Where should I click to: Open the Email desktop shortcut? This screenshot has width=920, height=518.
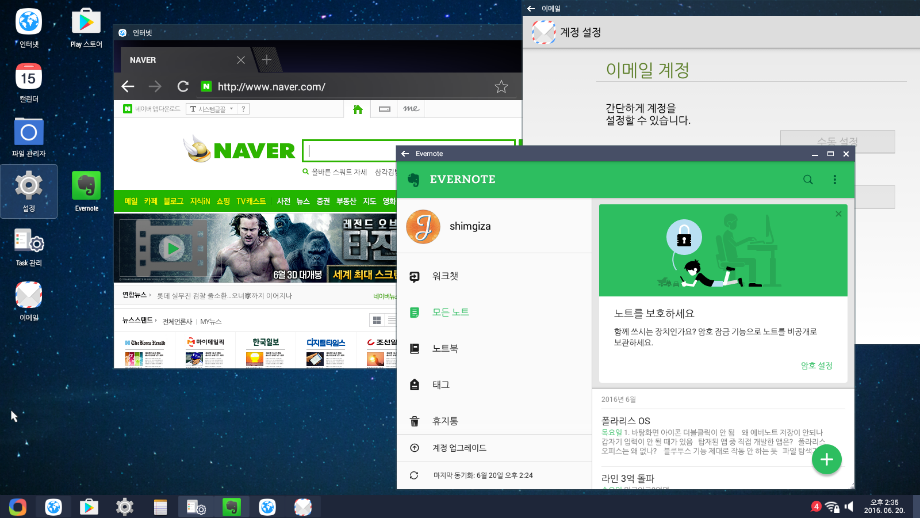[29, 301]
